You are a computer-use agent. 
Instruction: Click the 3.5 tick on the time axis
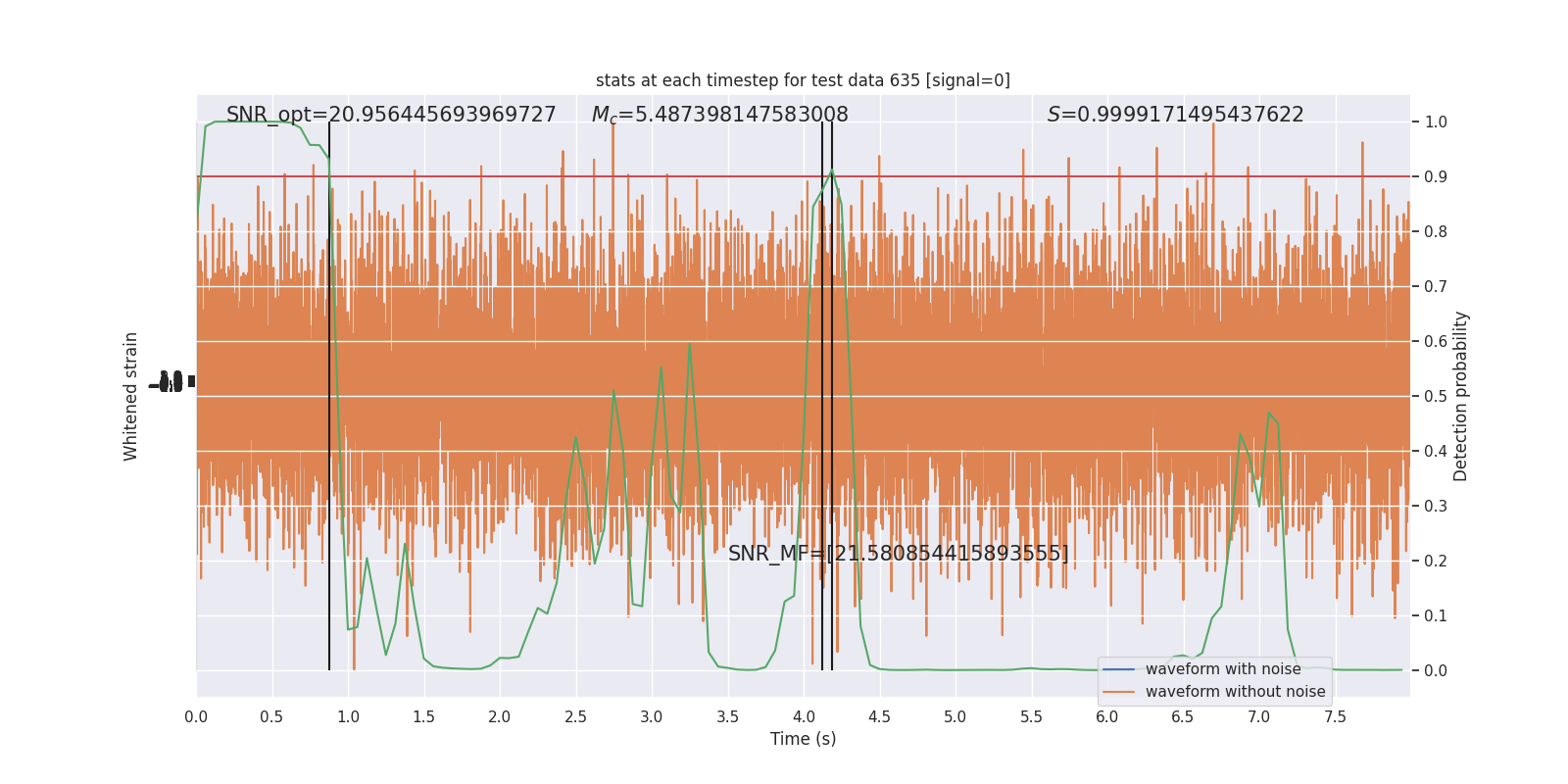click(x=727, y=717)
